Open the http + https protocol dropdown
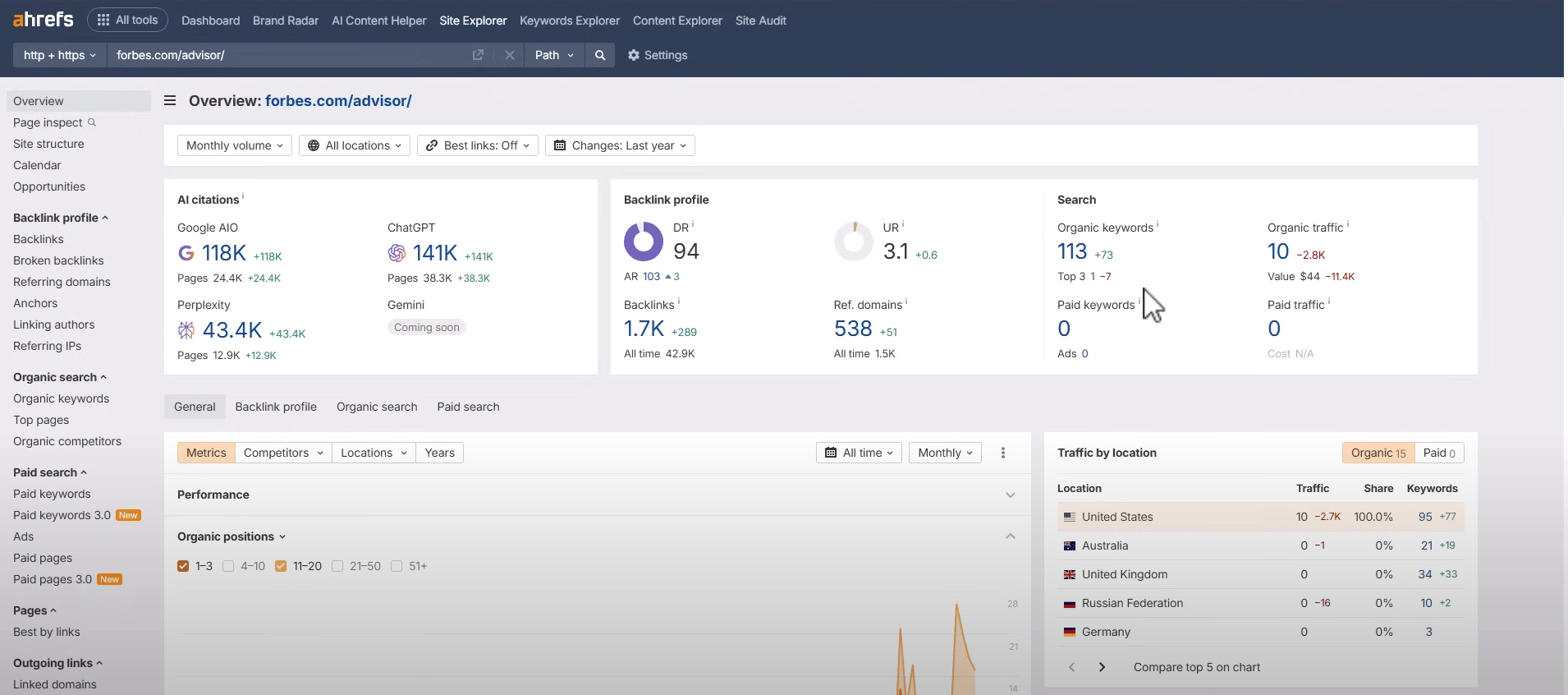The height and width of the screenshot is (695, 1568). (60, 55)
